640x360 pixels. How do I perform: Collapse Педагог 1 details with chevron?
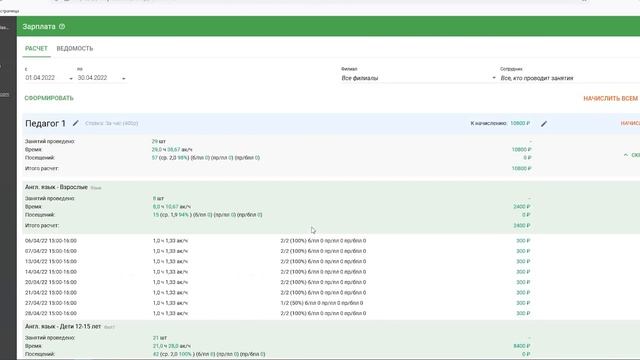pyautogui.click(x=626, y=155)
